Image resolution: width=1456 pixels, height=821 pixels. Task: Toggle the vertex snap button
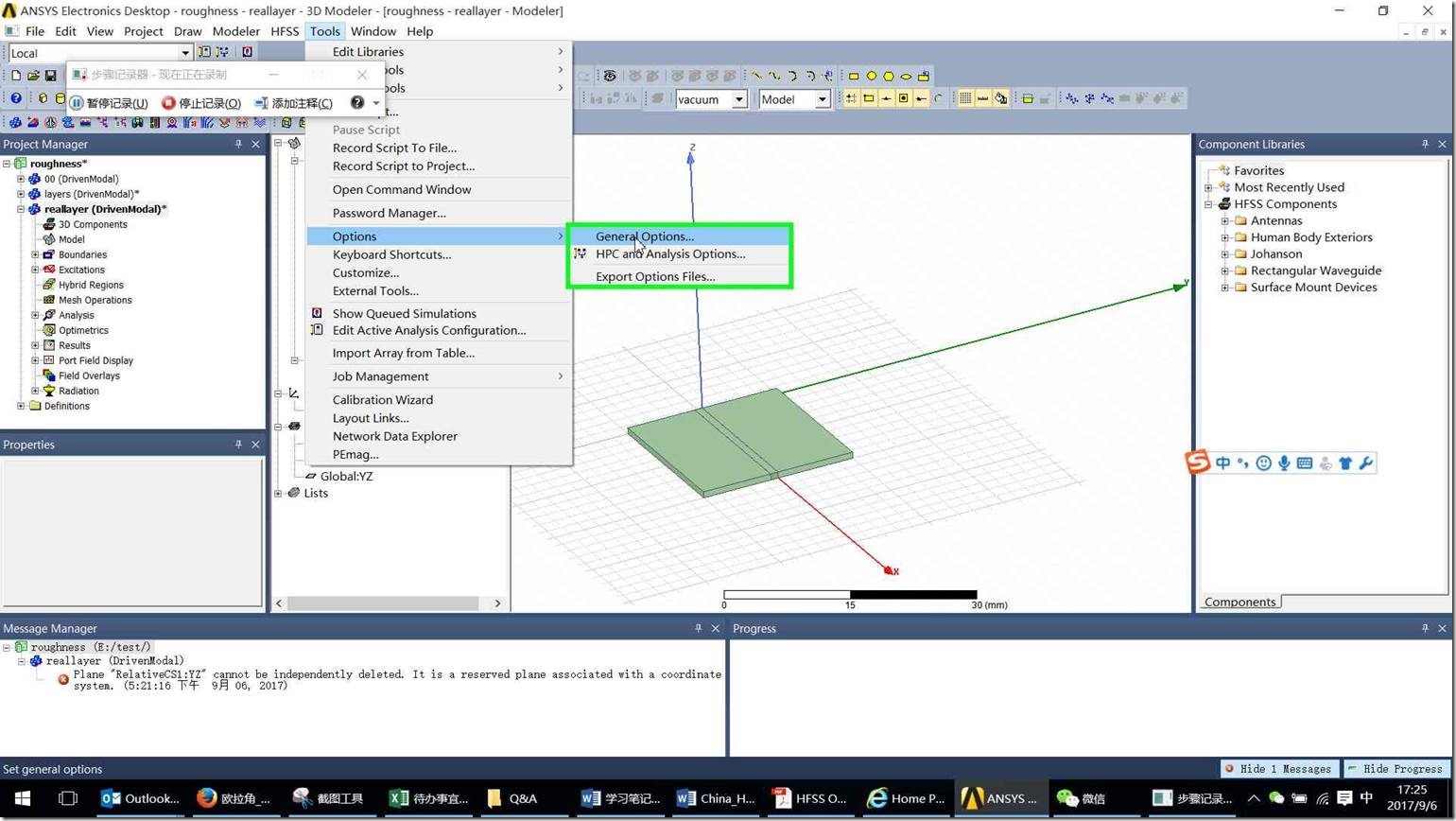pyautogui.click(x=868, y=98)
